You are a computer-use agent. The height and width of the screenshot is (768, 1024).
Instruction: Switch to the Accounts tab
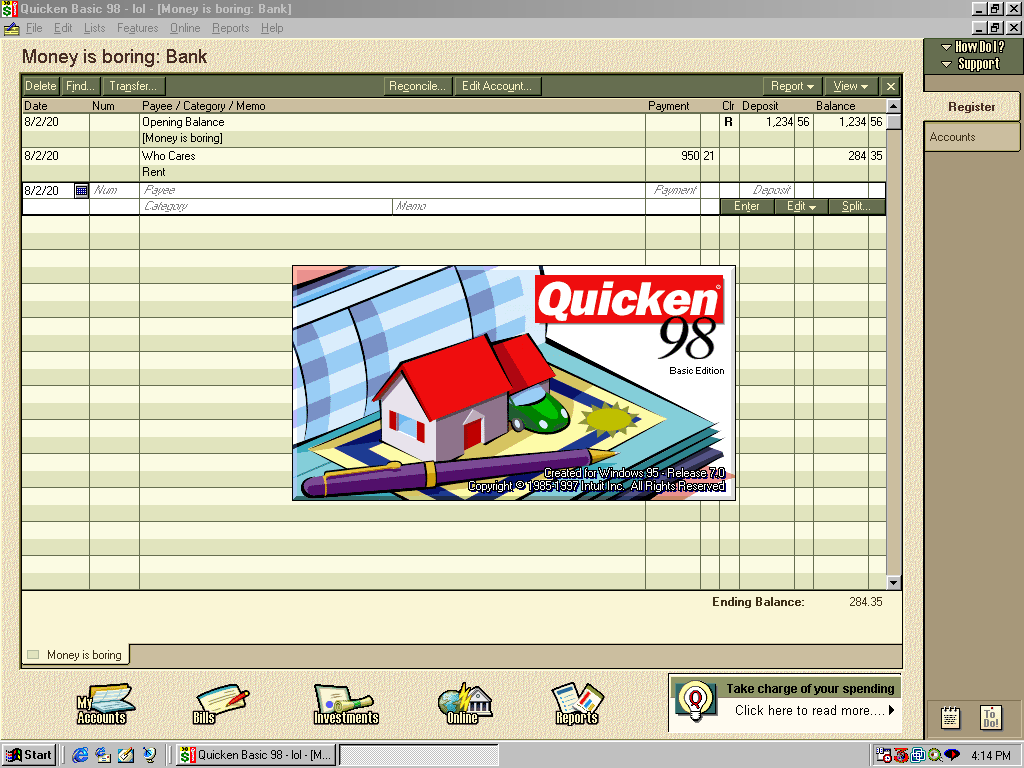pos(971,137)
